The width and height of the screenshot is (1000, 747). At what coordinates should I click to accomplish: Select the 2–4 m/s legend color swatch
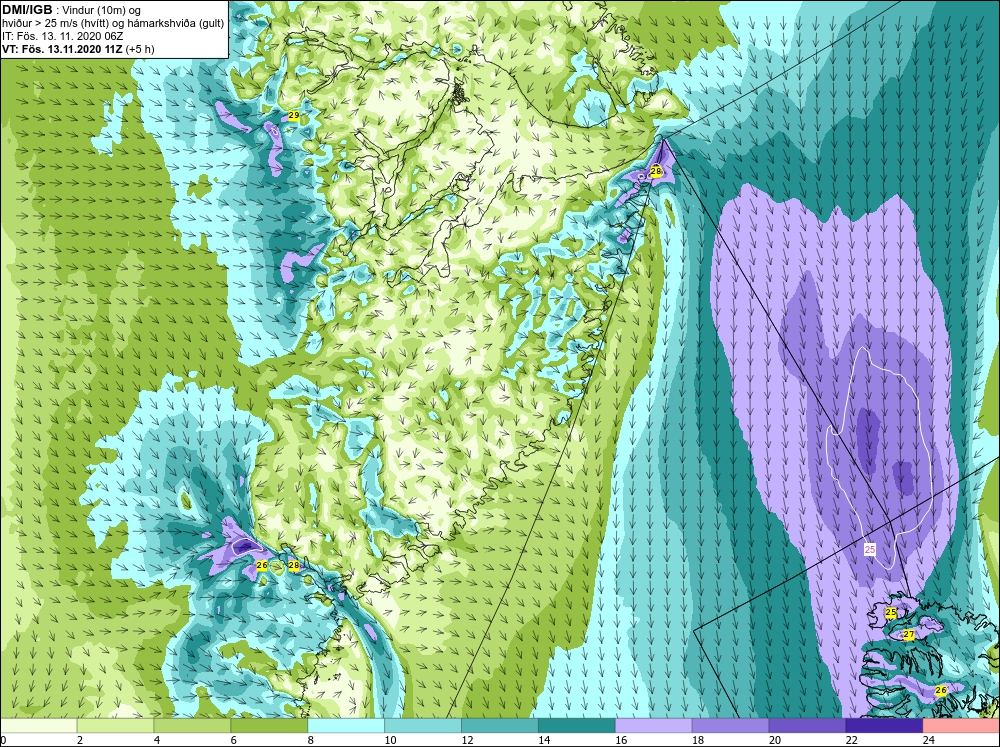(115, 726)
